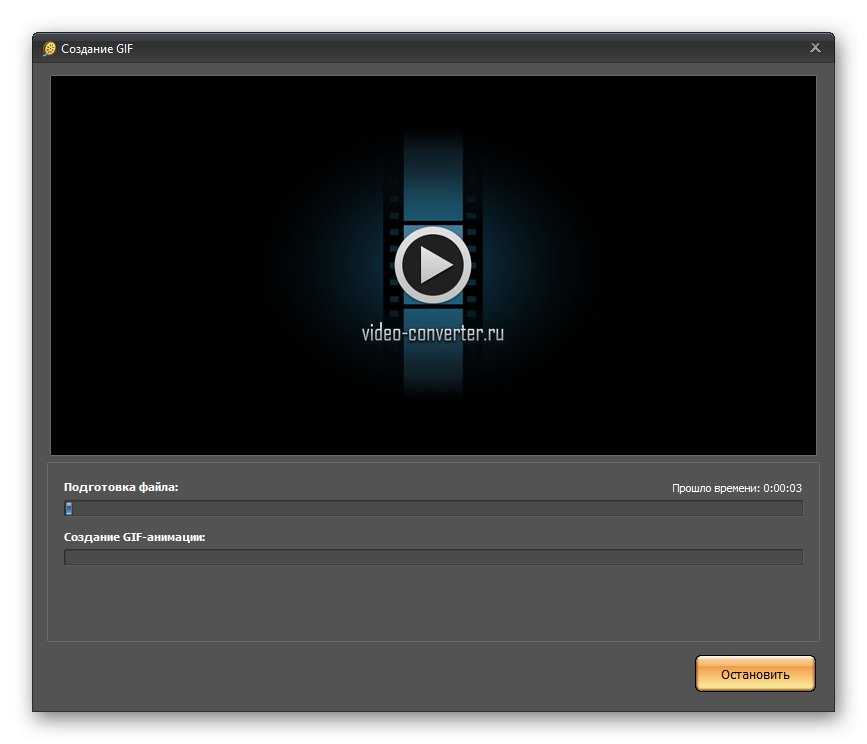The width and height of the screenshot is (867, 744).
Task: Click the Создание GIF-анимации progress bar
Action: tap(433, 557)
